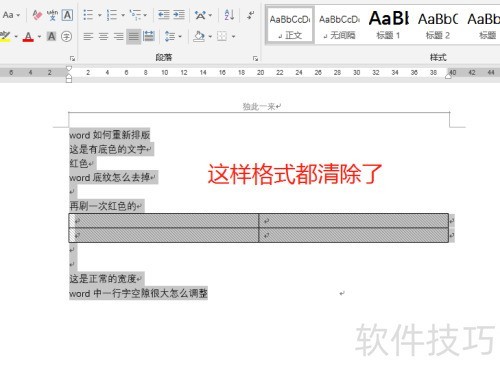Center the paragraph text
Viewport: 500px width, 377px height.
tap(103, 36)
